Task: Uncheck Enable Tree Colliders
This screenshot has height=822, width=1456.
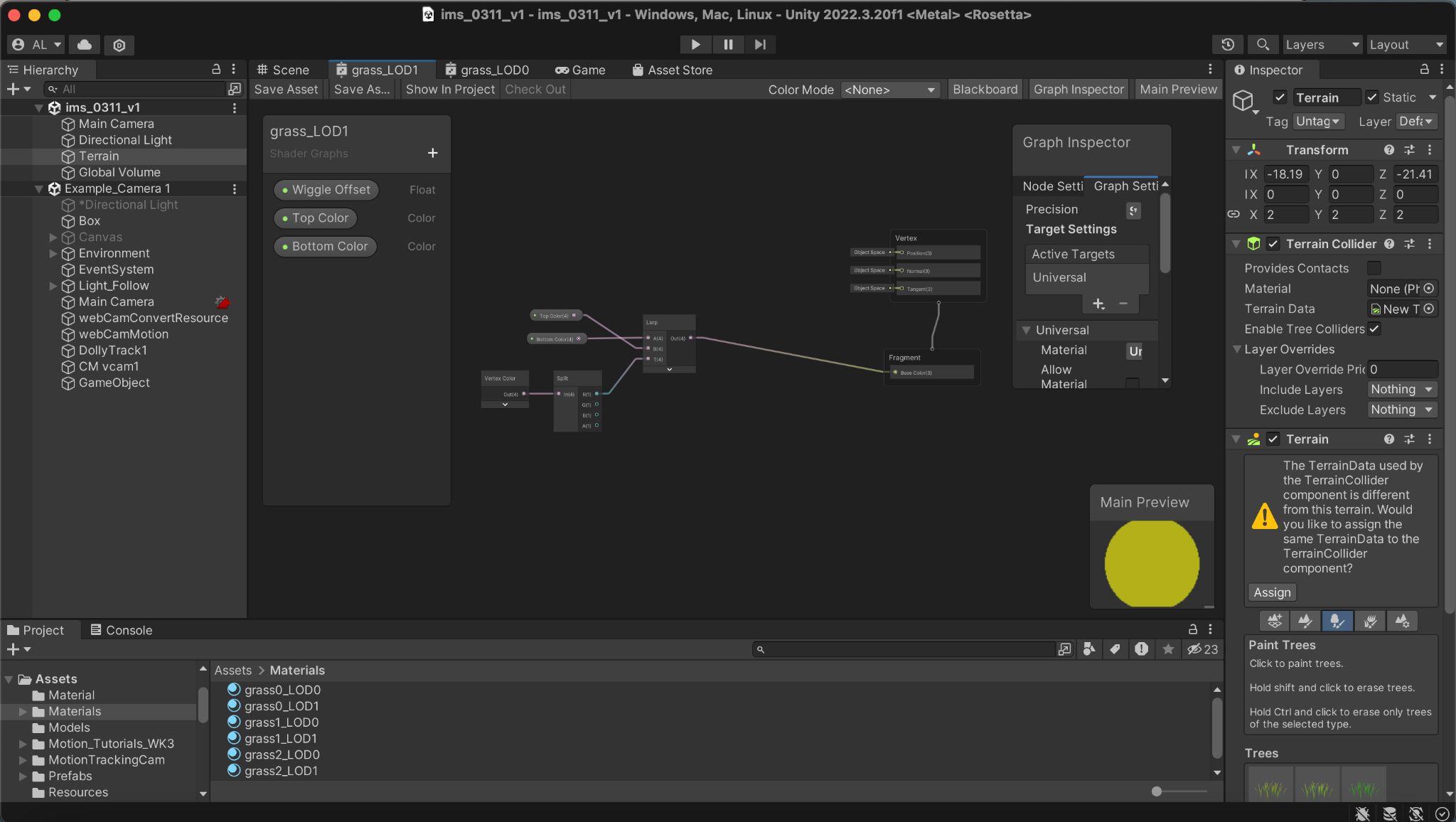Action: 1374,329
